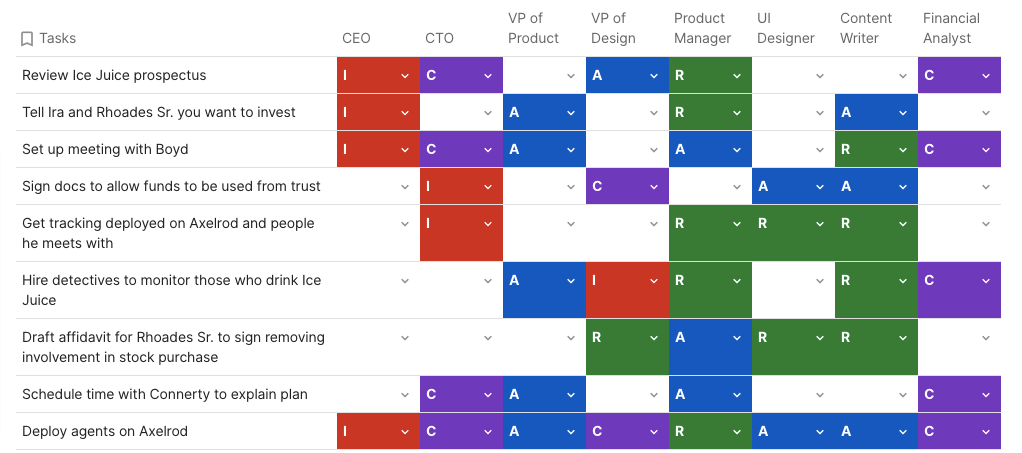
Task: Expand empty VP of Product cell for Review Ice Juice prospectus
Action: [570, 75]
